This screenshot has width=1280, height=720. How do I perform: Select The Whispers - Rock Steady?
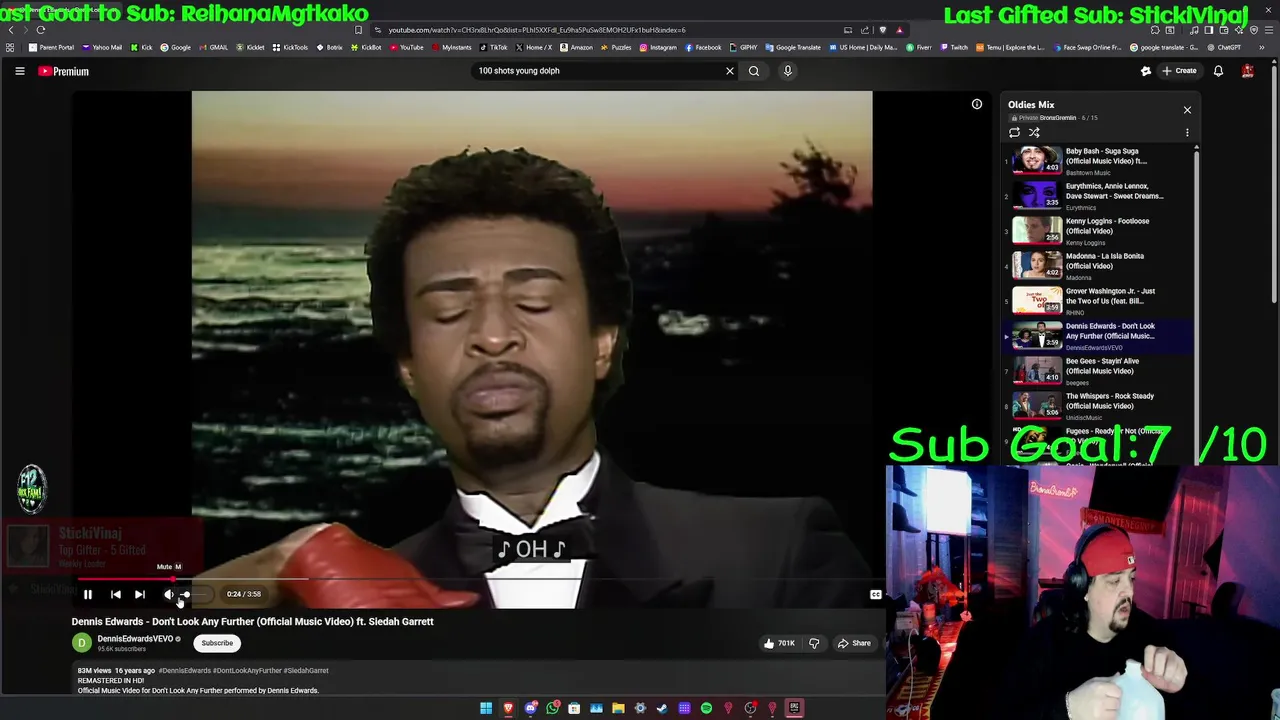pyautogui.click(x=1097, y=406)
